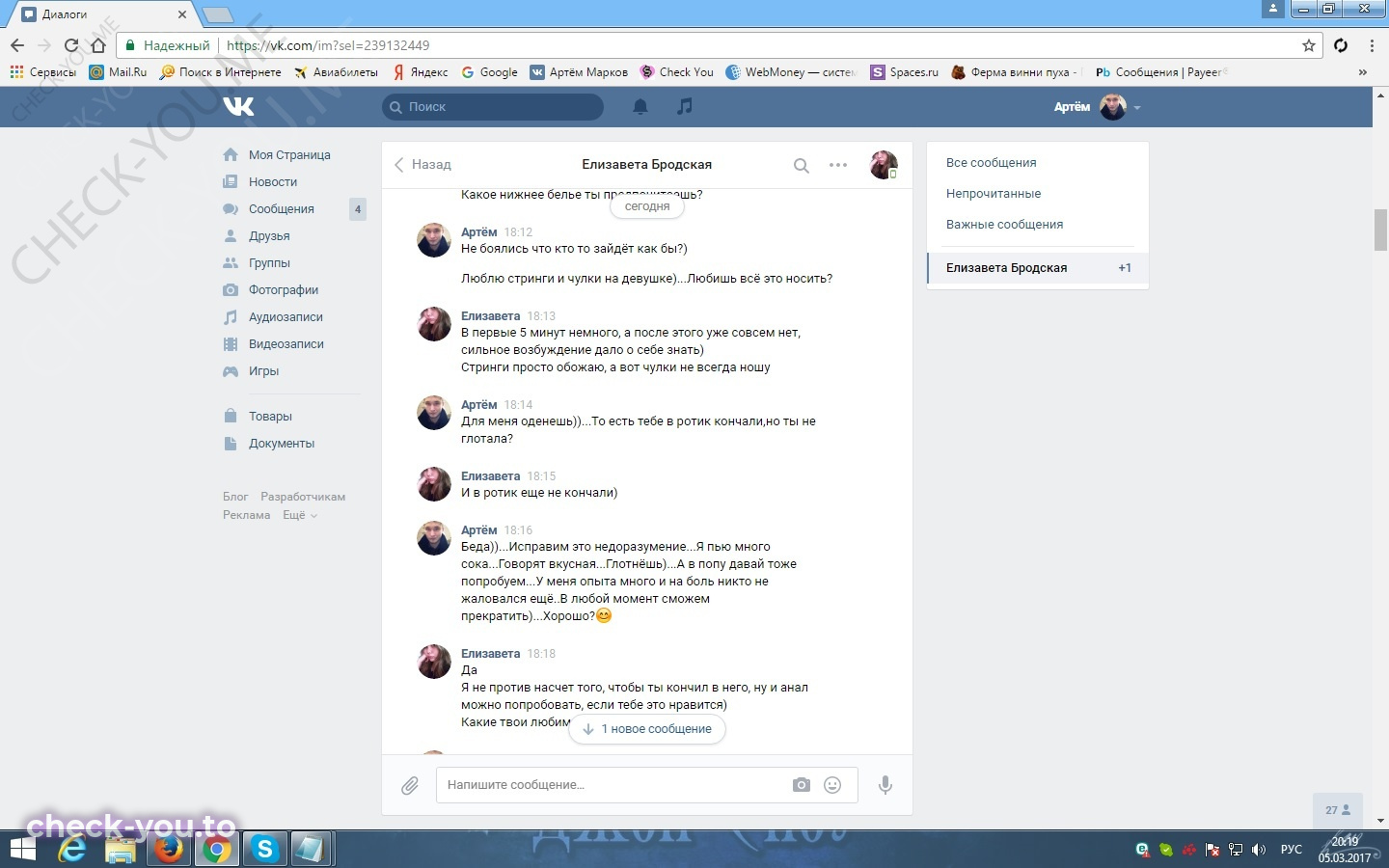The width and height of the screenshot is (1389, 868).
Task: Open the emoji smiley picker
Action: (x=832, y=785)
